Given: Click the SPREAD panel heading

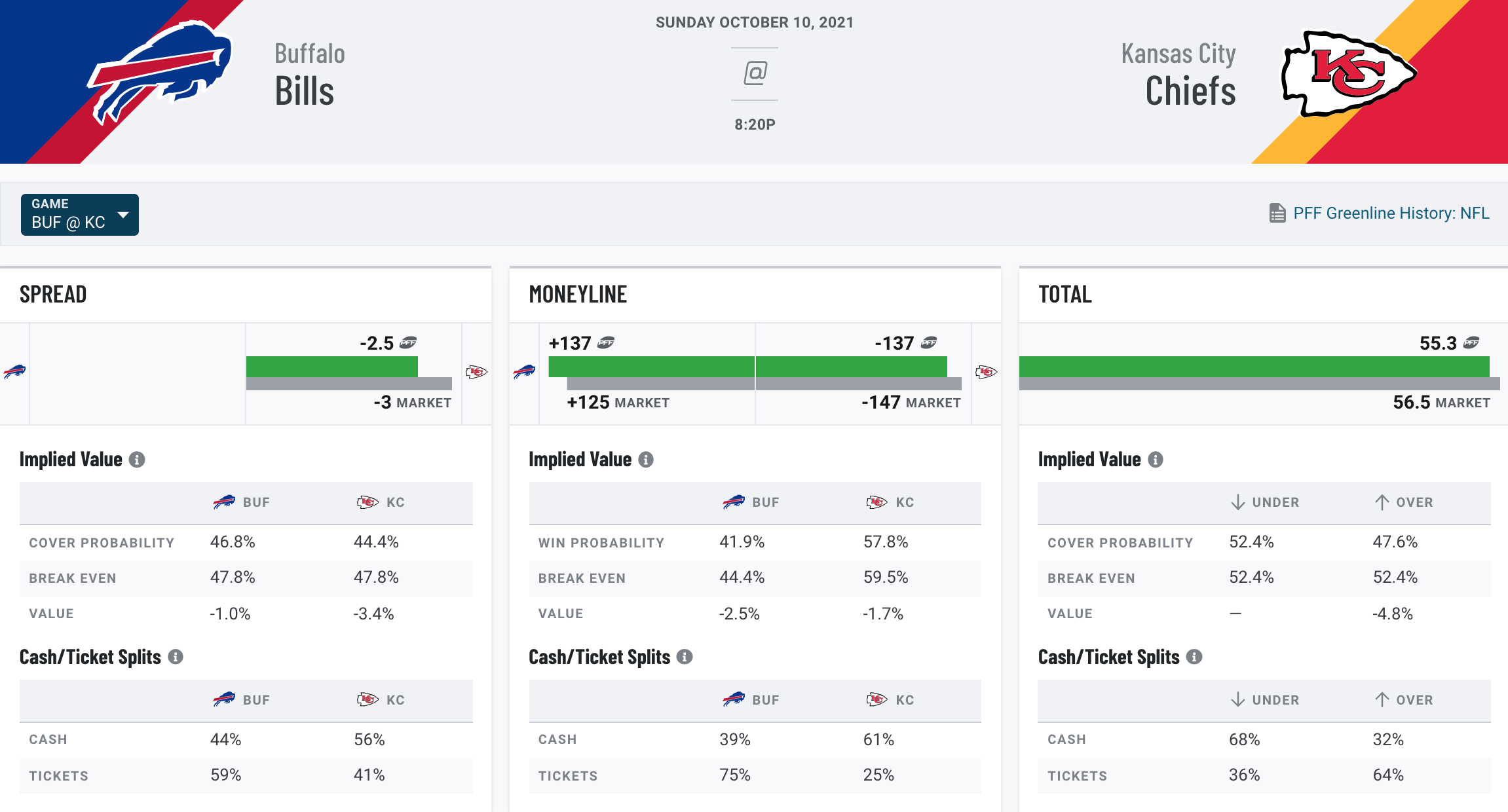Looking at the screenshot, I should tap(53, 295).
